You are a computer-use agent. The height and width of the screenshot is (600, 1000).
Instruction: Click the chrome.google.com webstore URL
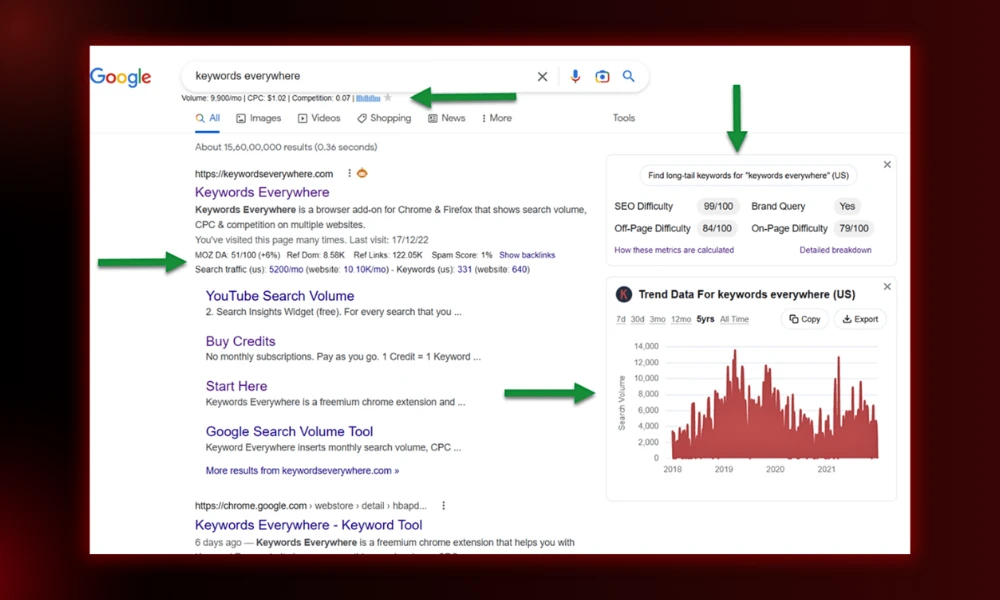pyautogui.click(x=311, y=506)
